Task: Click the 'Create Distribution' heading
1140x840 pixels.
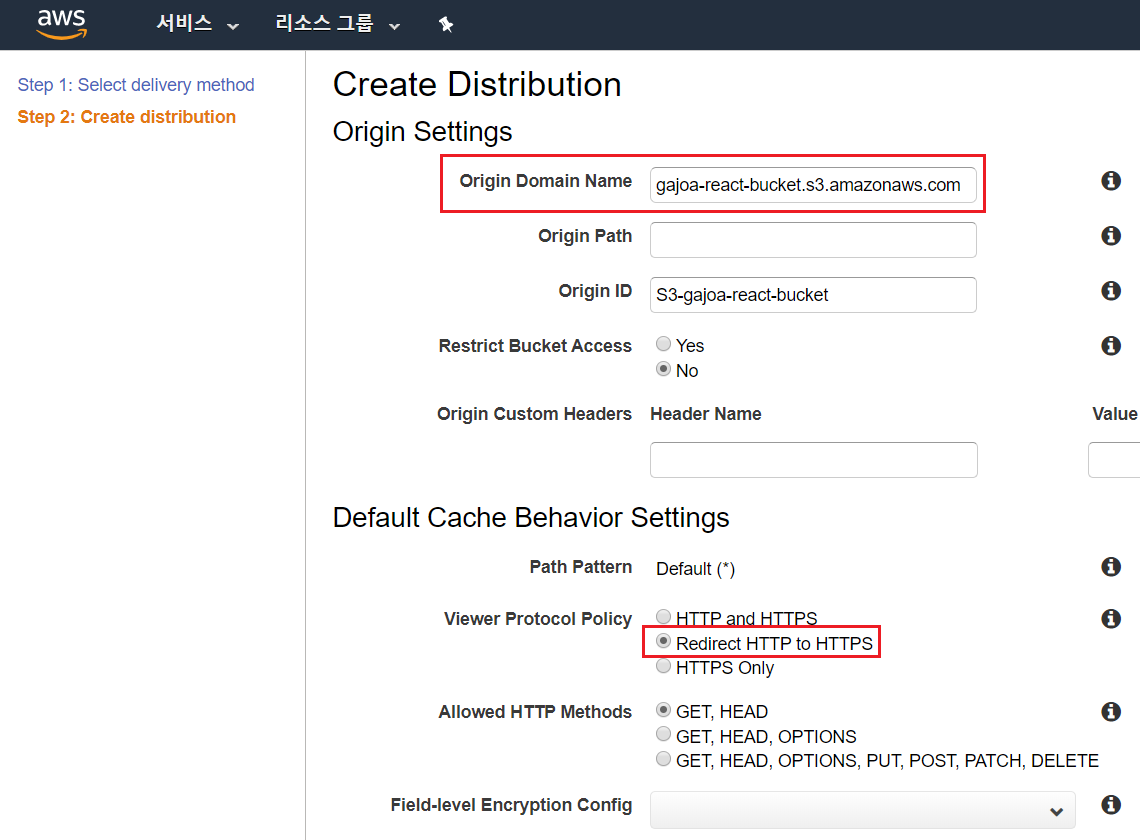Action: point(477,84)
